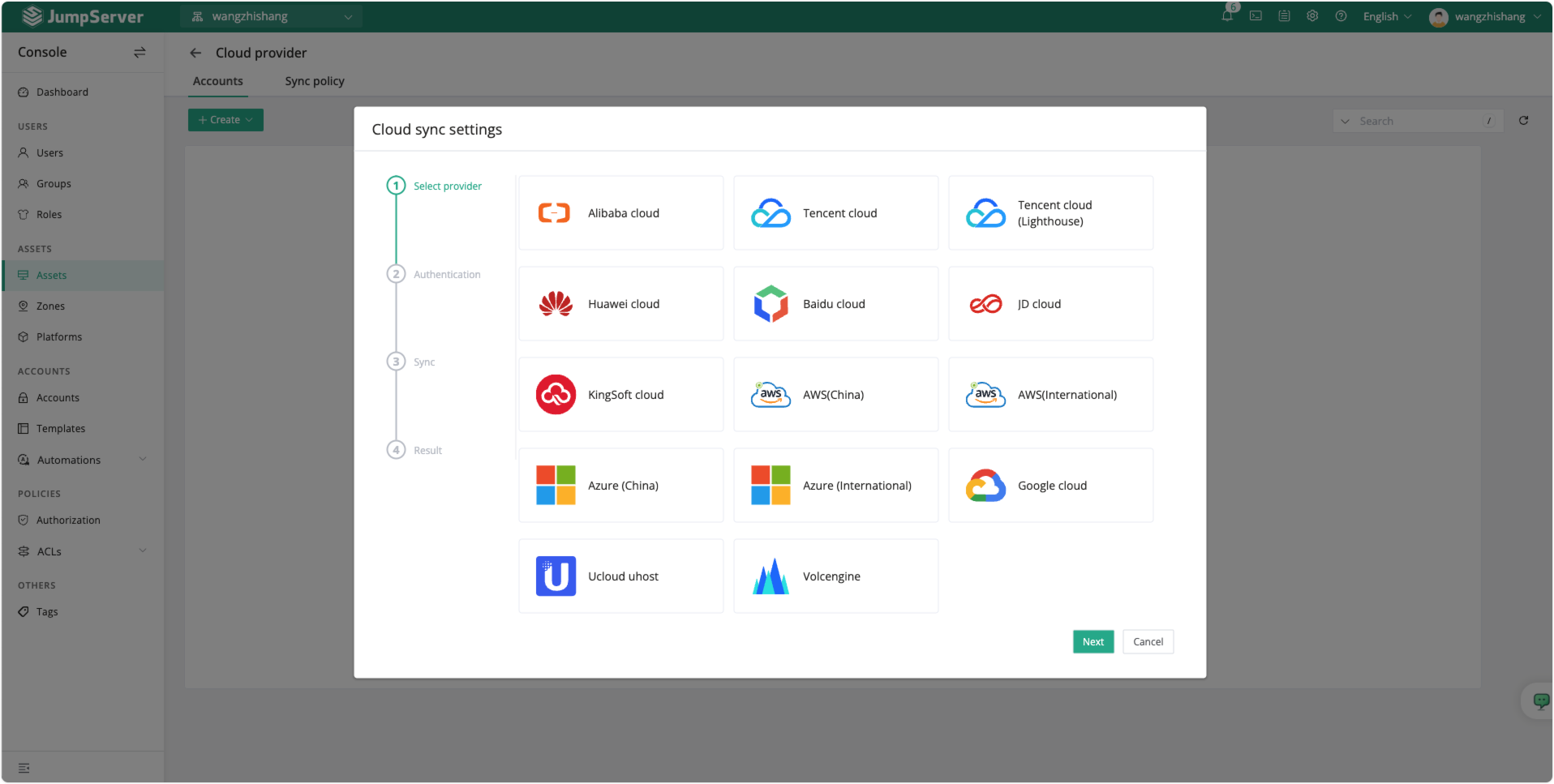The height and width of the screenshot is (784, 1554).
Task: Go back using the arrow beside Cloud provider
Action: click(x=195, y=53)
